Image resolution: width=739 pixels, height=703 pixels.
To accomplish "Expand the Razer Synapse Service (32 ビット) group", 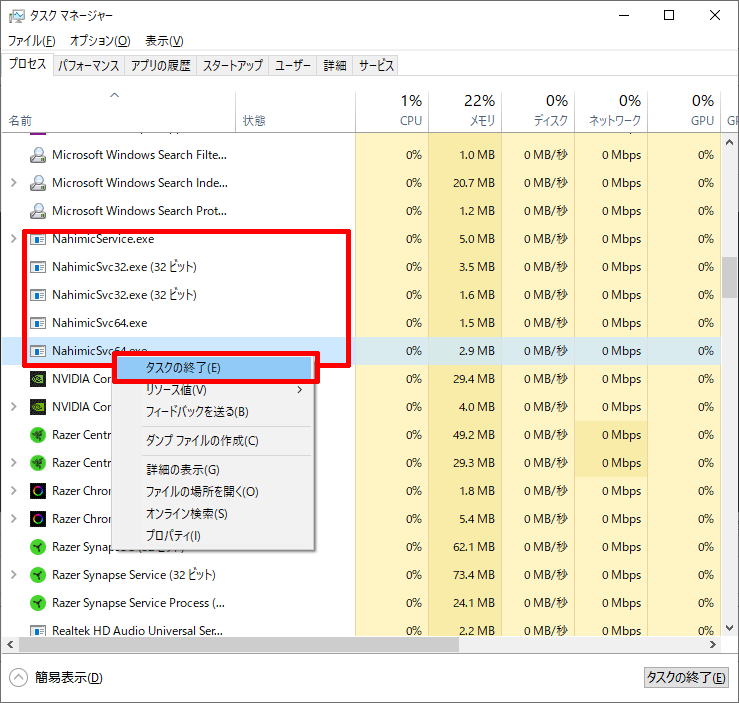I will coord(14,575).
